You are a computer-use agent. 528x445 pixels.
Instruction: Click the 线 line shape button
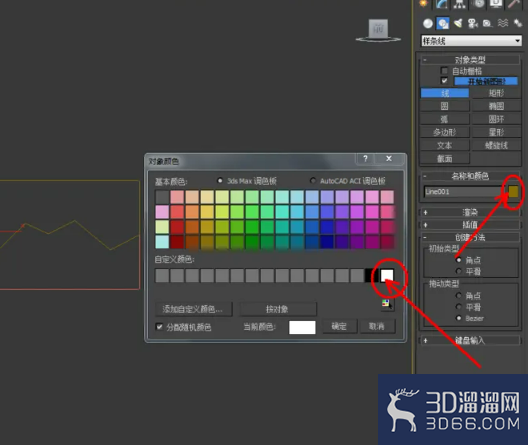(x=445, y=93)
